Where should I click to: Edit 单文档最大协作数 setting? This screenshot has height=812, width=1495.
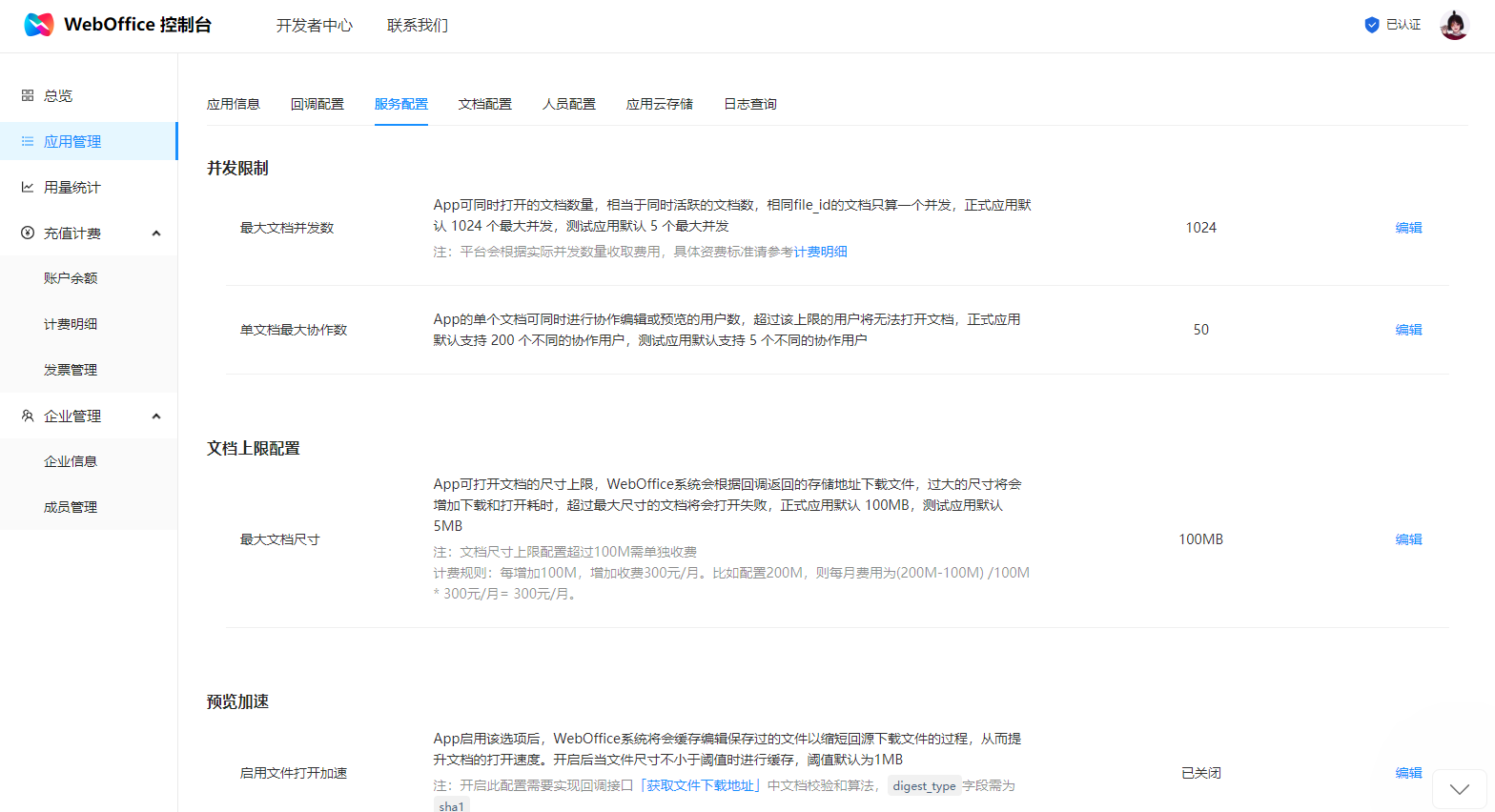(x=1408, y=330)
